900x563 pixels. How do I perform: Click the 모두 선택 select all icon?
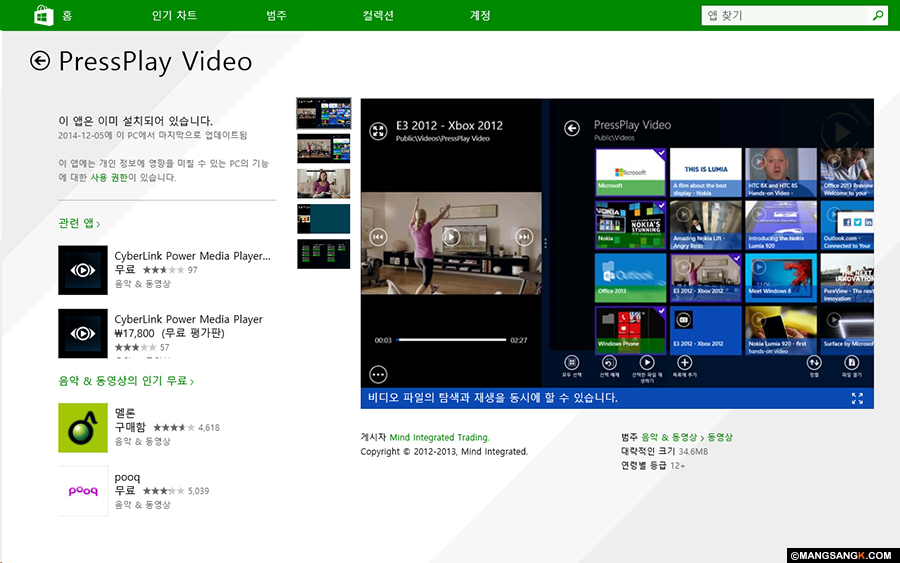tap(571, 363)
